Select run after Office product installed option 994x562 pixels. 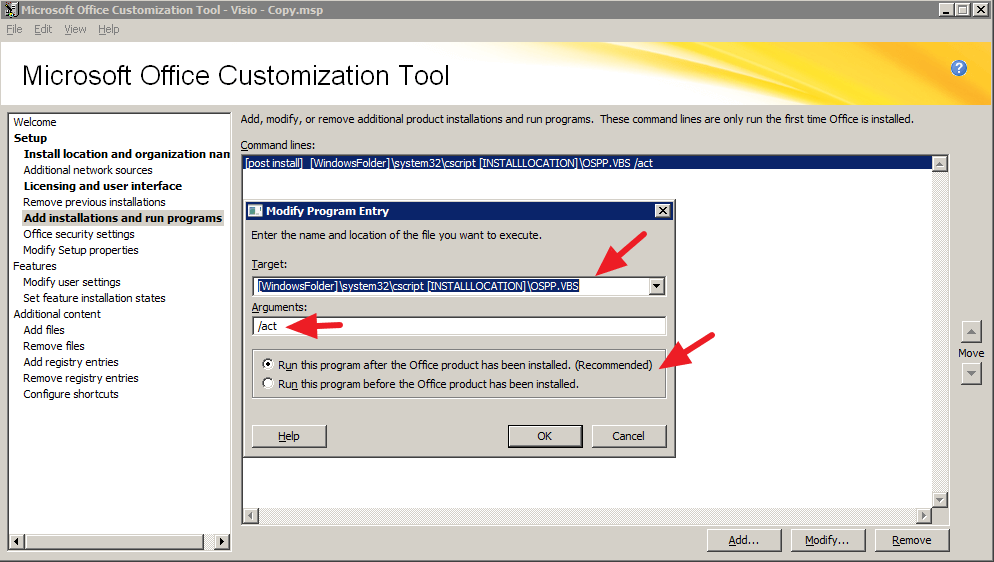tap(268, 364)
